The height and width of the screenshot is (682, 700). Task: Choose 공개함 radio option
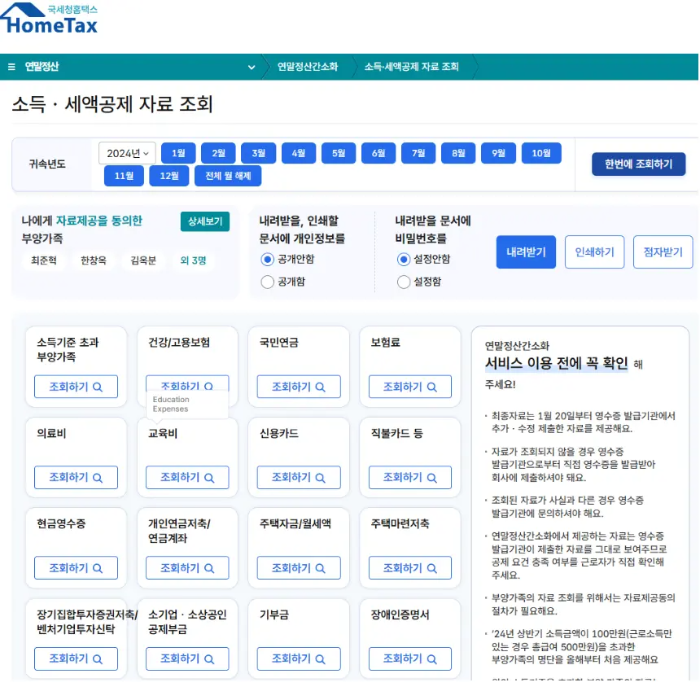coord(267,282)
